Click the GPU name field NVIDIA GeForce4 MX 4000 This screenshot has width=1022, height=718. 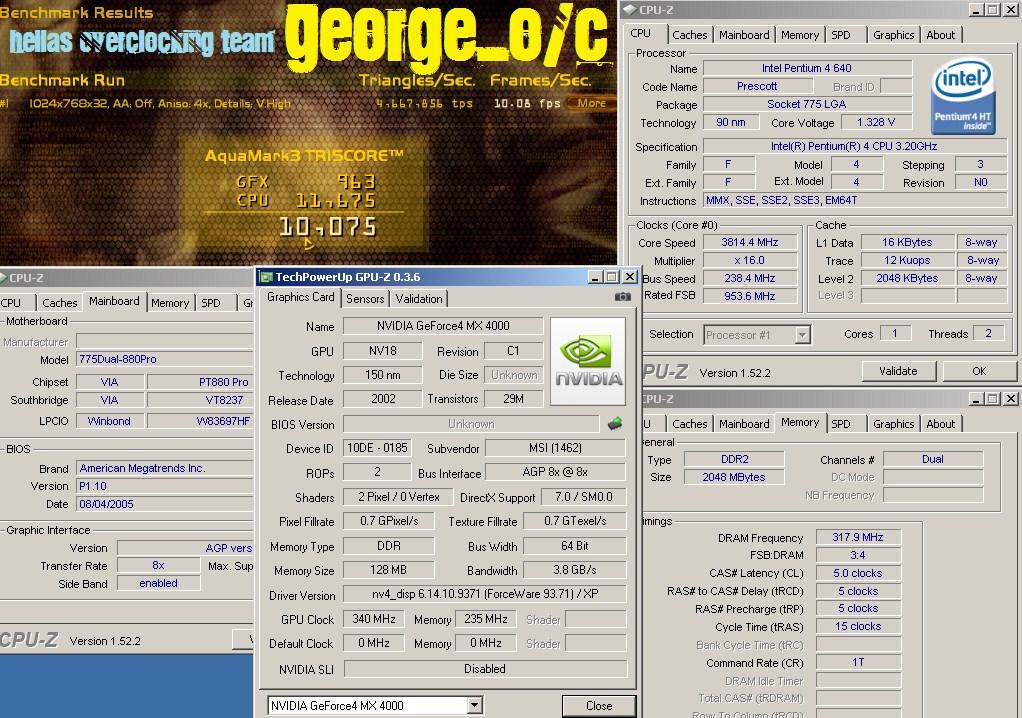[443, 326]
